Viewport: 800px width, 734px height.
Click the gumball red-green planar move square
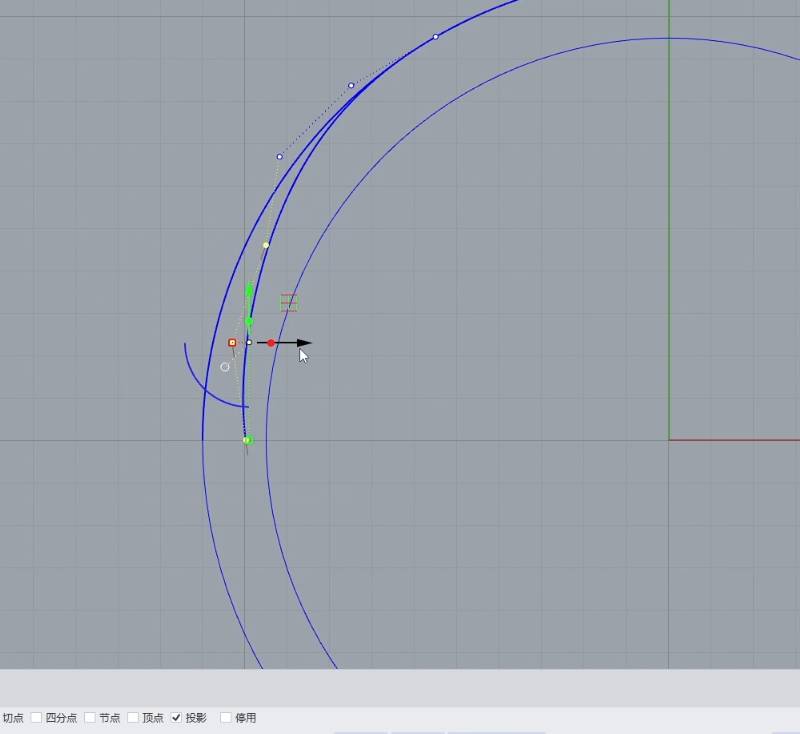[289, 302]
